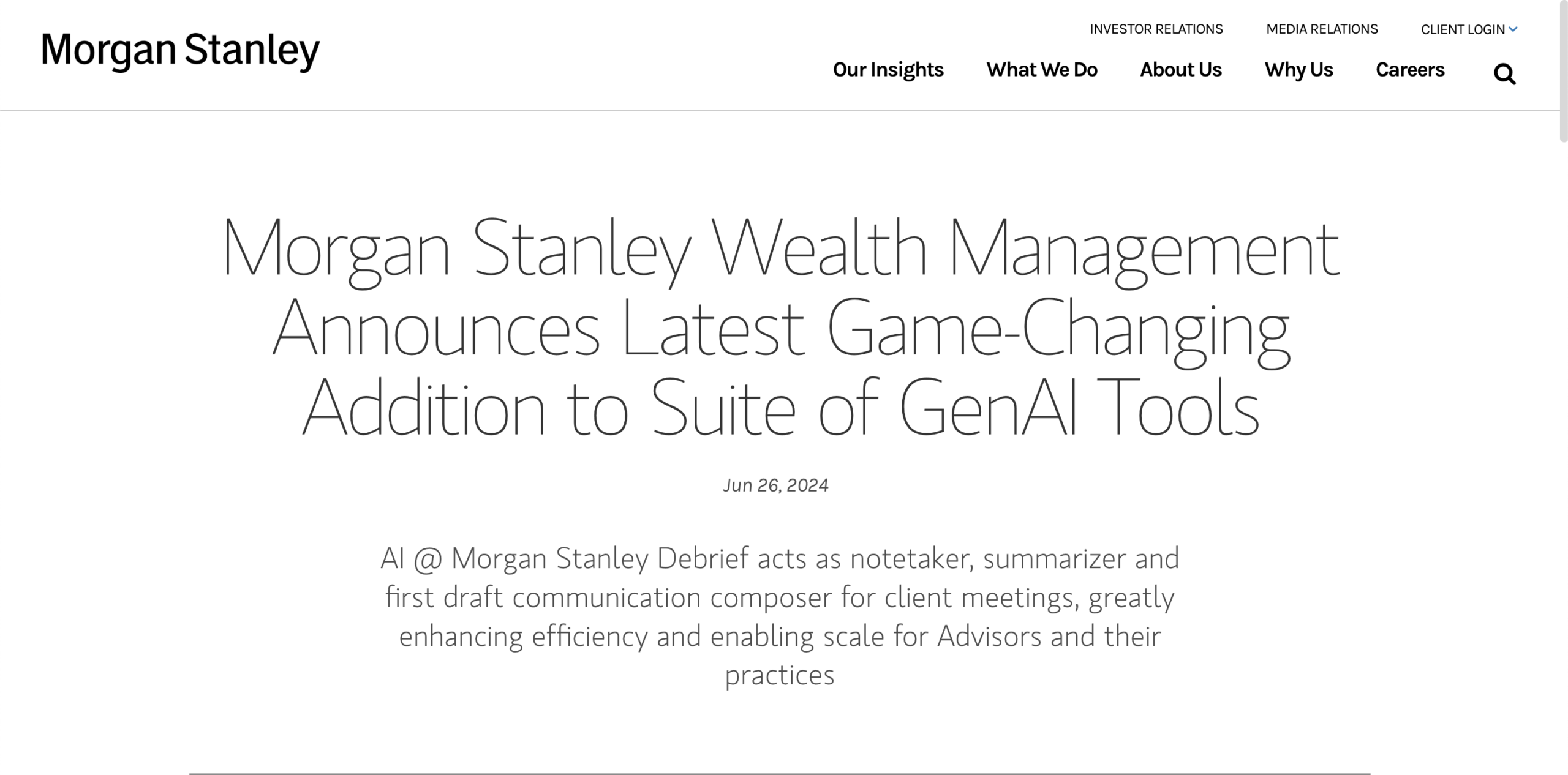Go to Investor Relations
Image resolution: width=1568 pixels, height=775 pixels.
(x=1156, y=29)
